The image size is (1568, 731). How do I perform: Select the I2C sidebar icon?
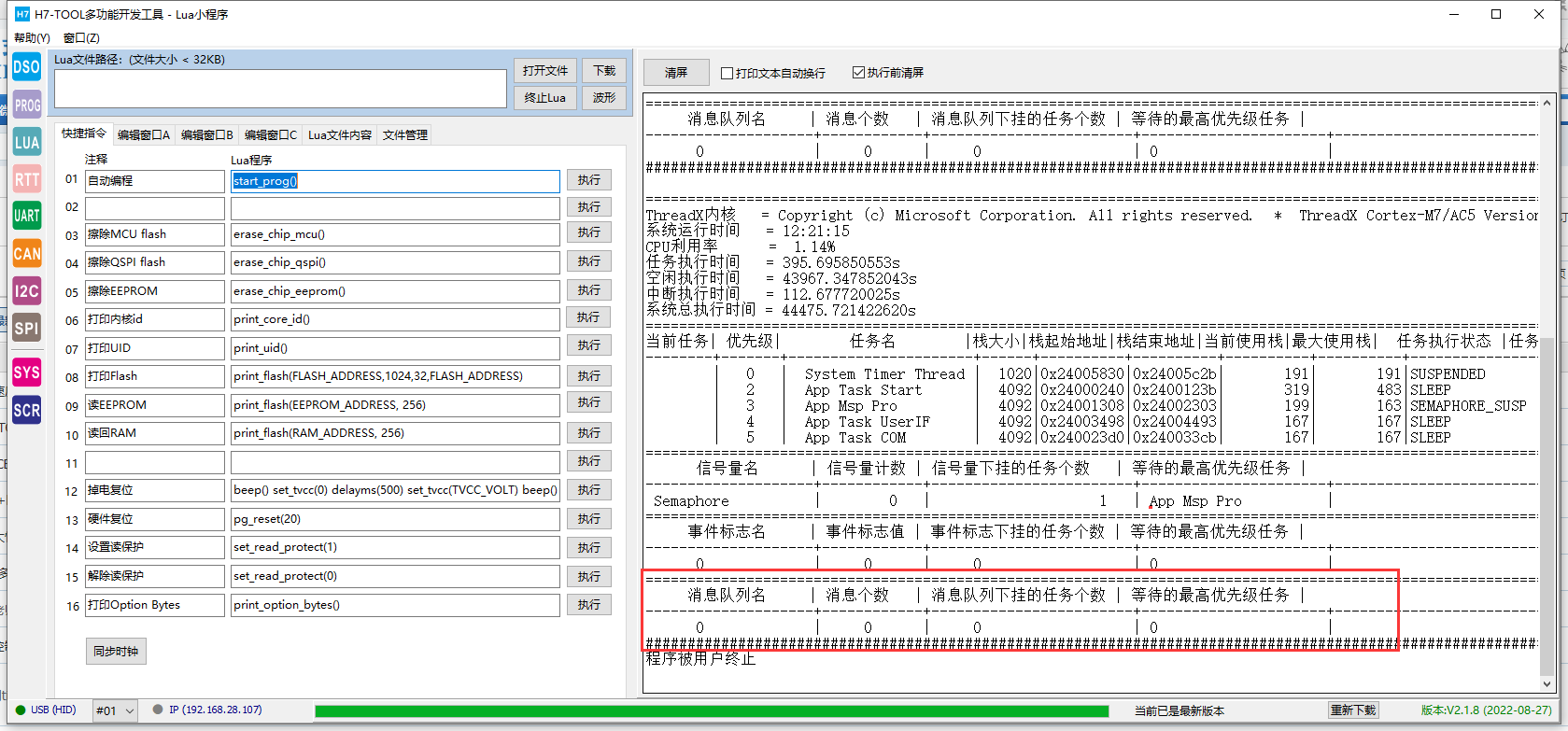pyautogui.click(x=26, y=290)
